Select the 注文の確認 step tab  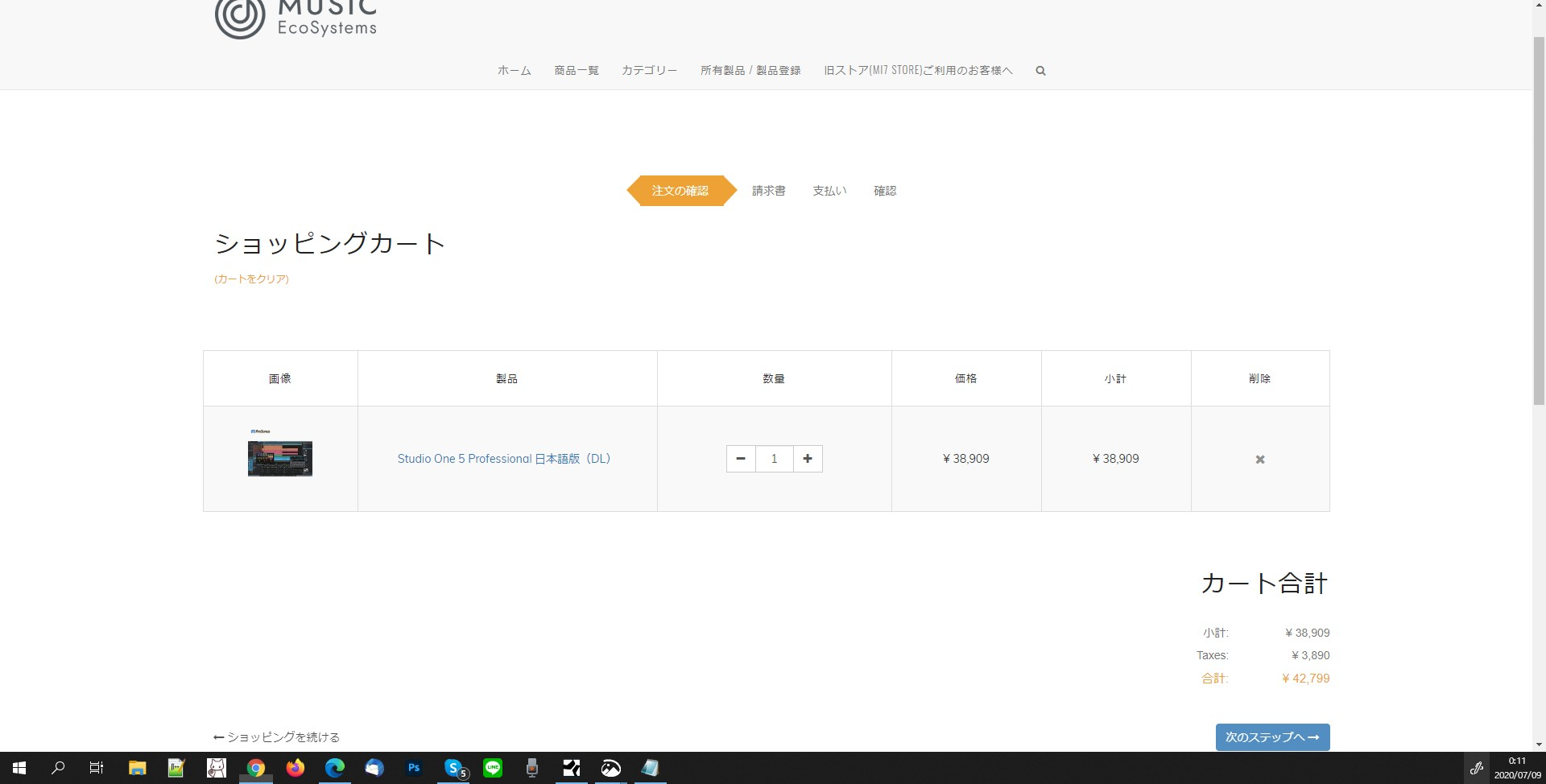pyautogui.click(x=681, y=191)
